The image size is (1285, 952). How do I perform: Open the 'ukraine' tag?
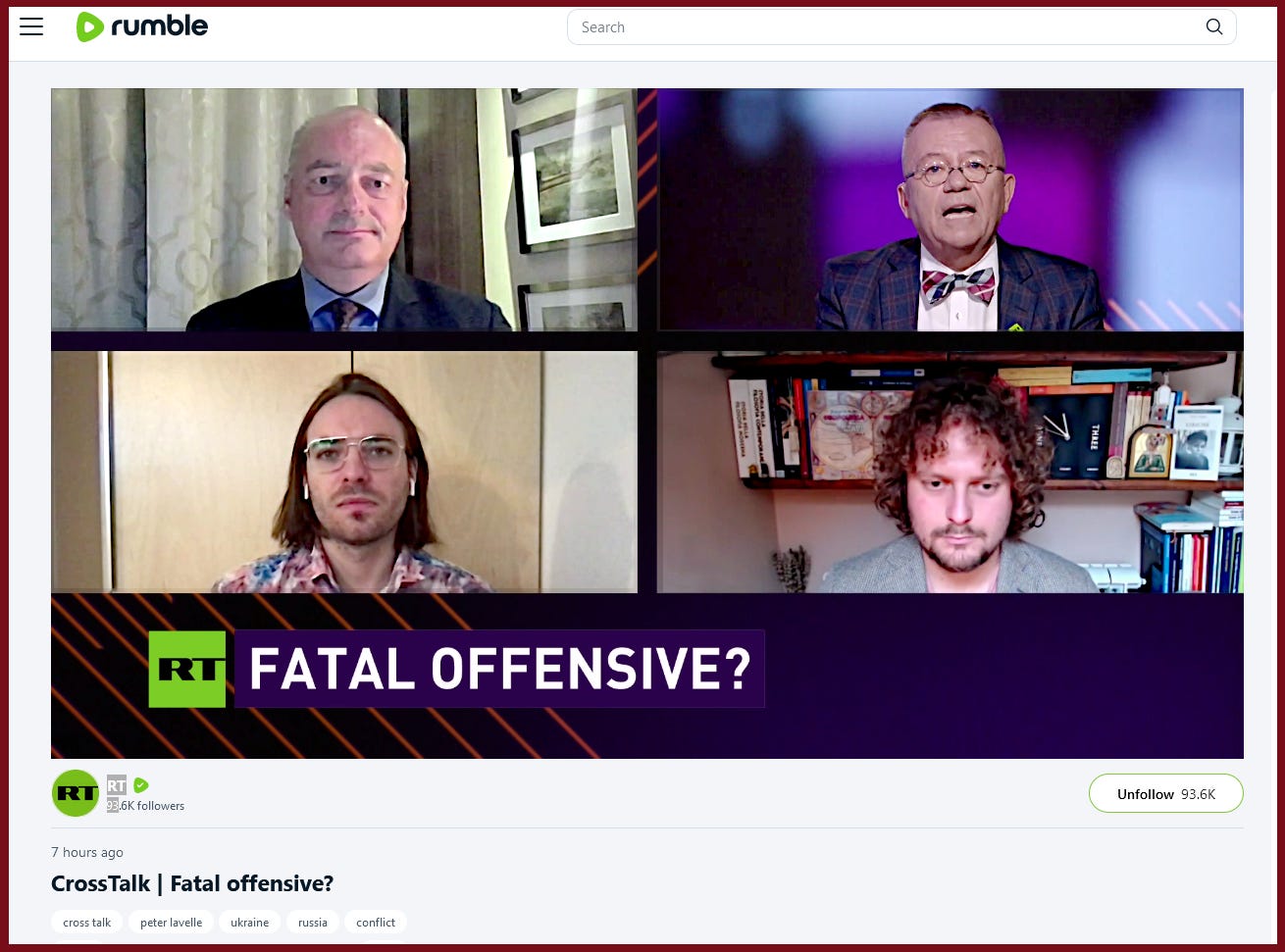[x=250, y=923]
